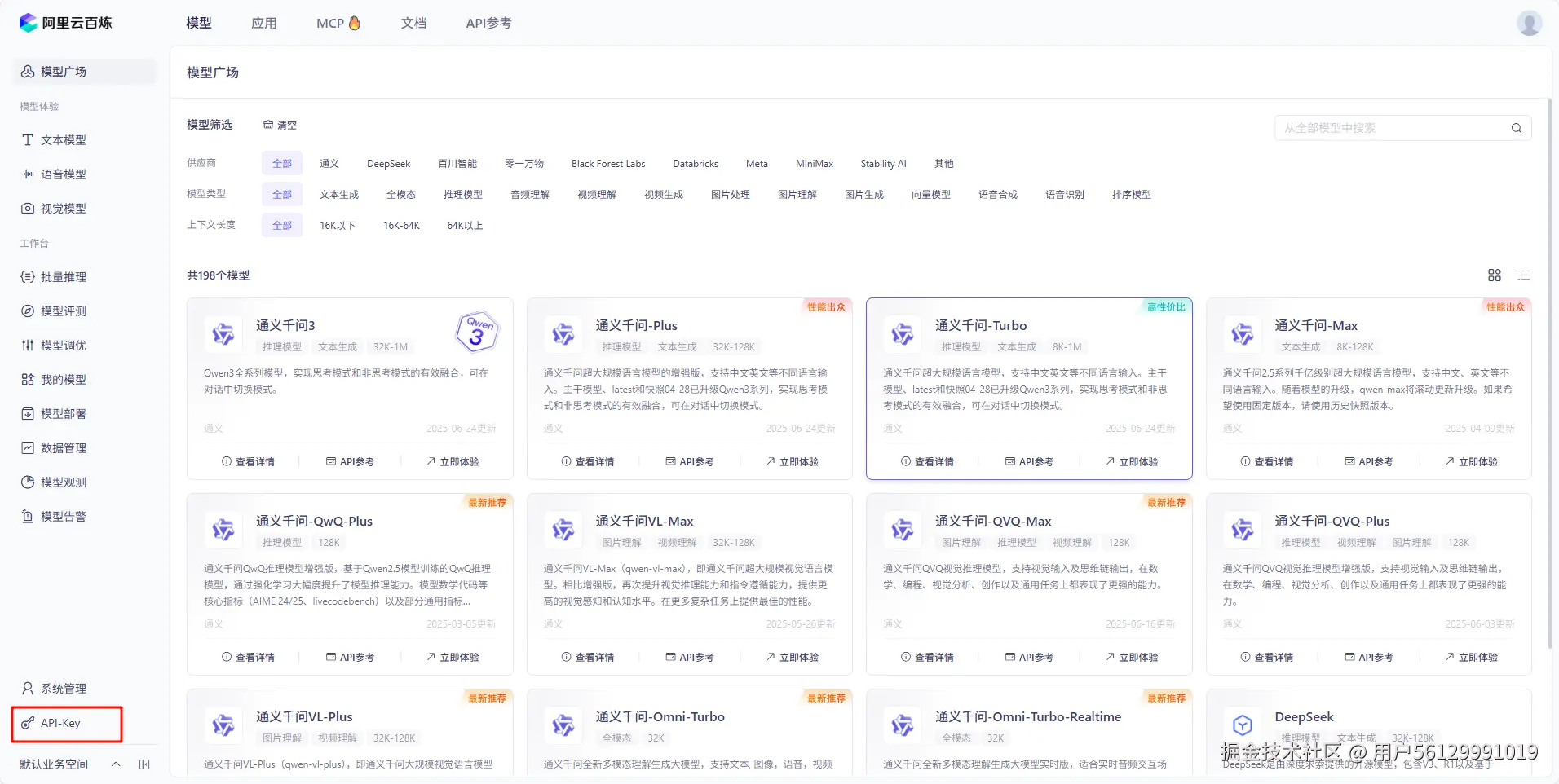Switch to list view layout

pyautogui.click(x=1524, y=275)
